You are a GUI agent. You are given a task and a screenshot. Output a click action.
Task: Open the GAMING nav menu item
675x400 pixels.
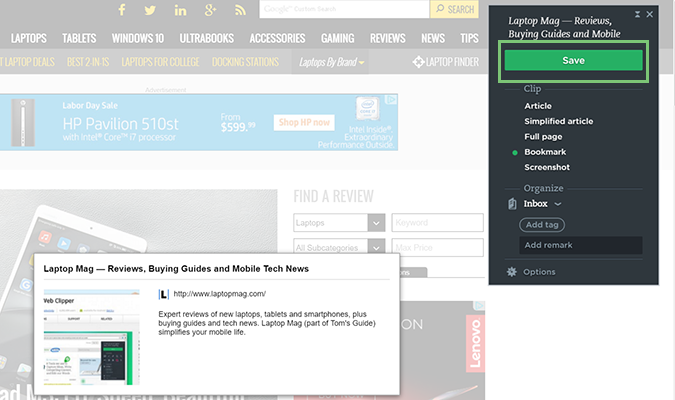click(x=338, y=38)
